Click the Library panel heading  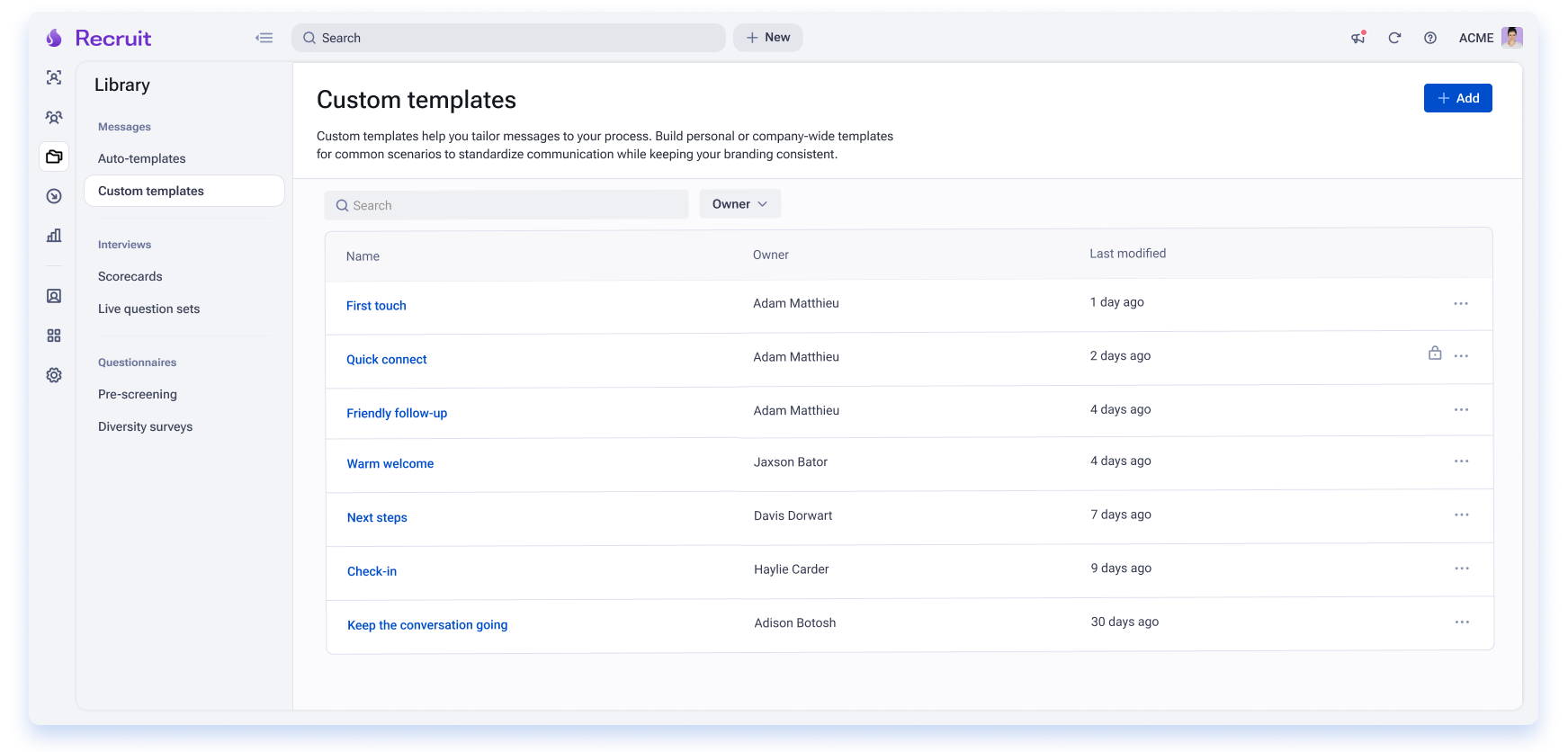[122, 85]
